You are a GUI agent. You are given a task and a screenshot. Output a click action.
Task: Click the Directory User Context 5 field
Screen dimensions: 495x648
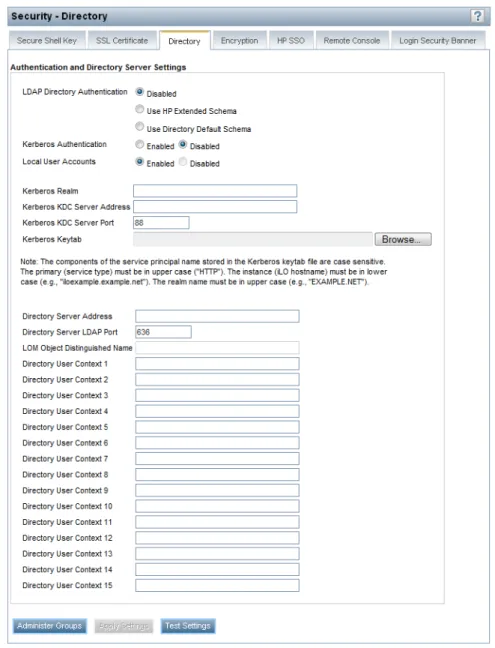click(x=217, y=427)
